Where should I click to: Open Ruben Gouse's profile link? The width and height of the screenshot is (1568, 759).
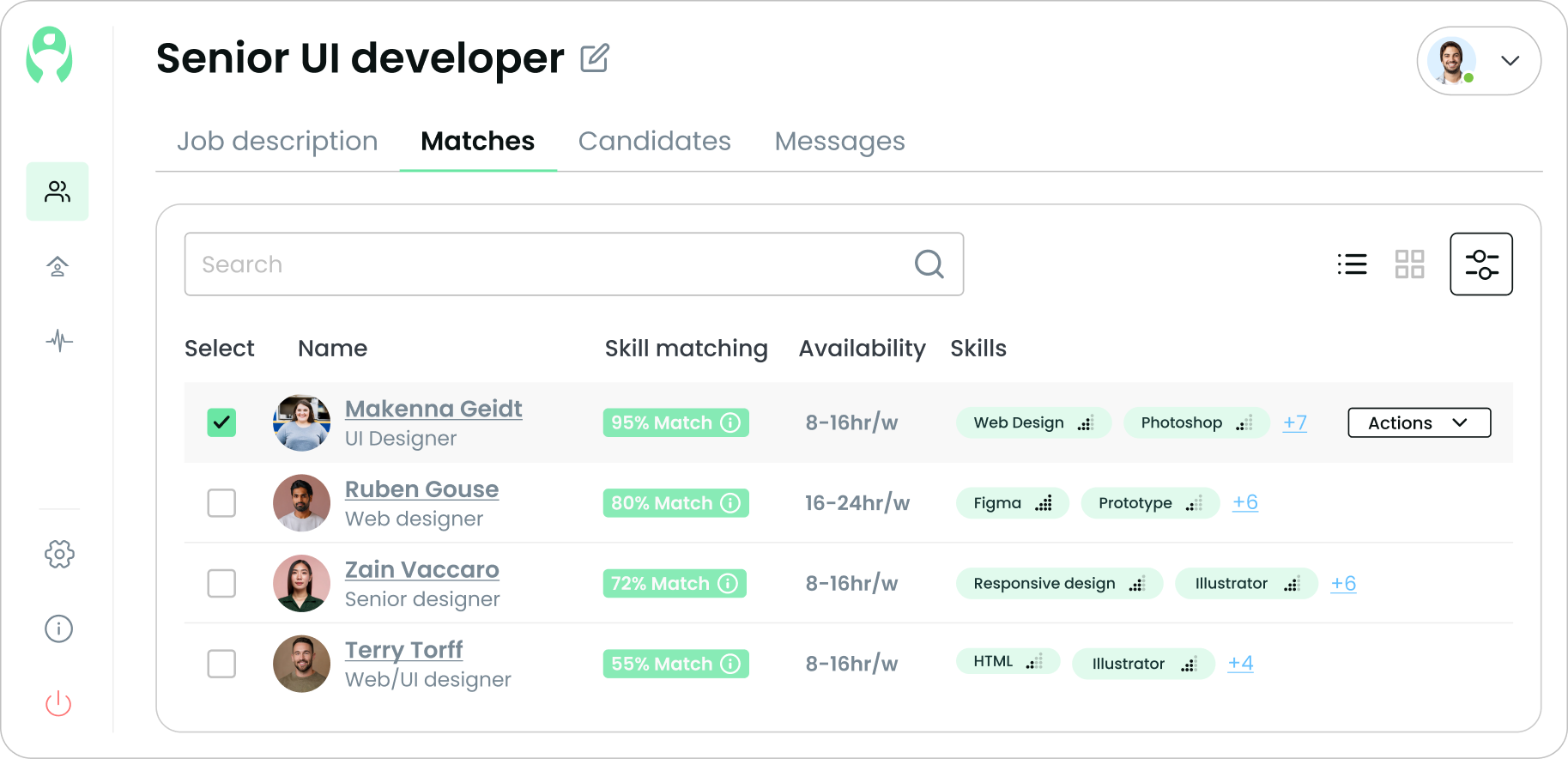click(x=421, y=489)
